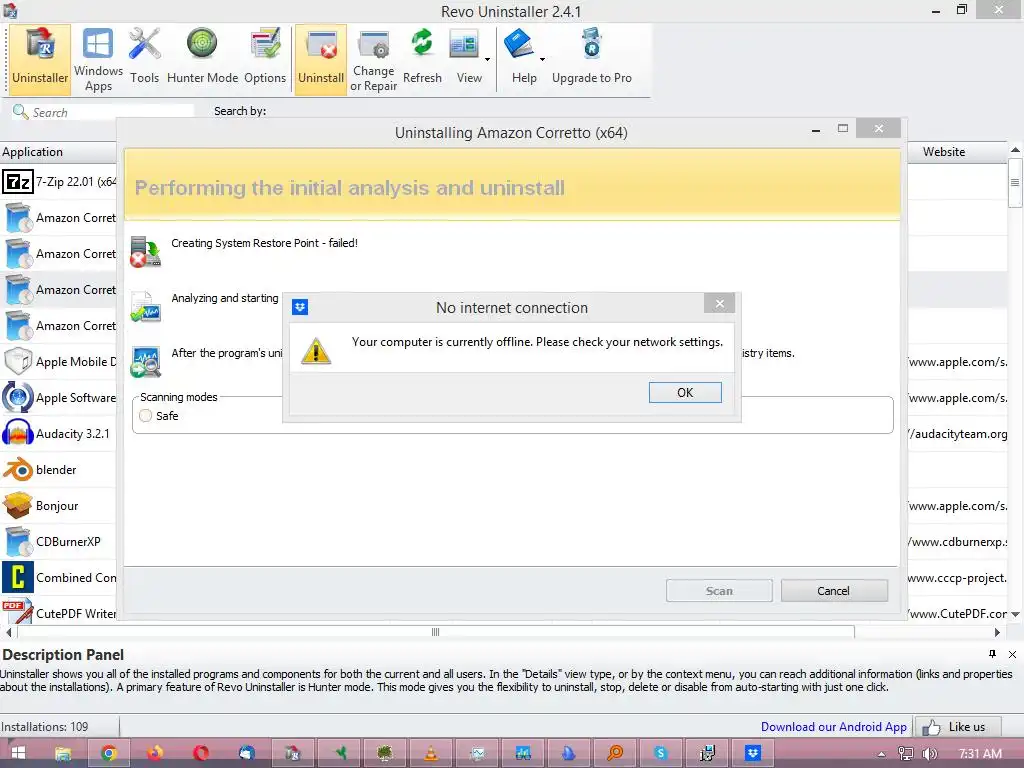Screen dimensions: 1024x768
Task: Expand the Help dropdown arrow
Action: (x=542, y=59)
